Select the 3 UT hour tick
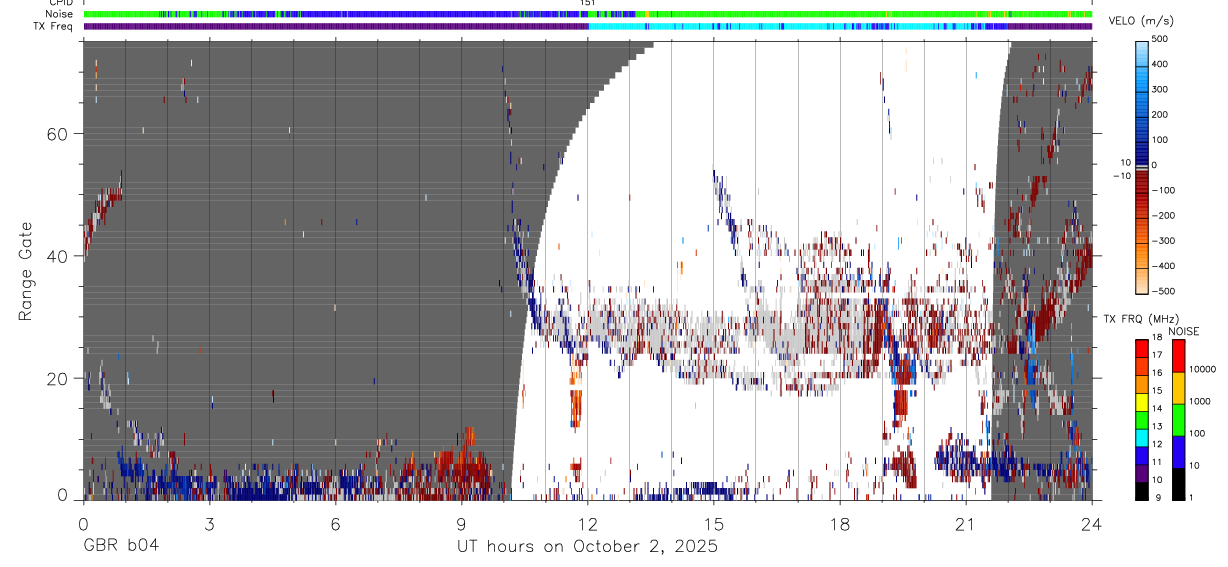This screenshot has height=567, width=1228. pos(209,523)
